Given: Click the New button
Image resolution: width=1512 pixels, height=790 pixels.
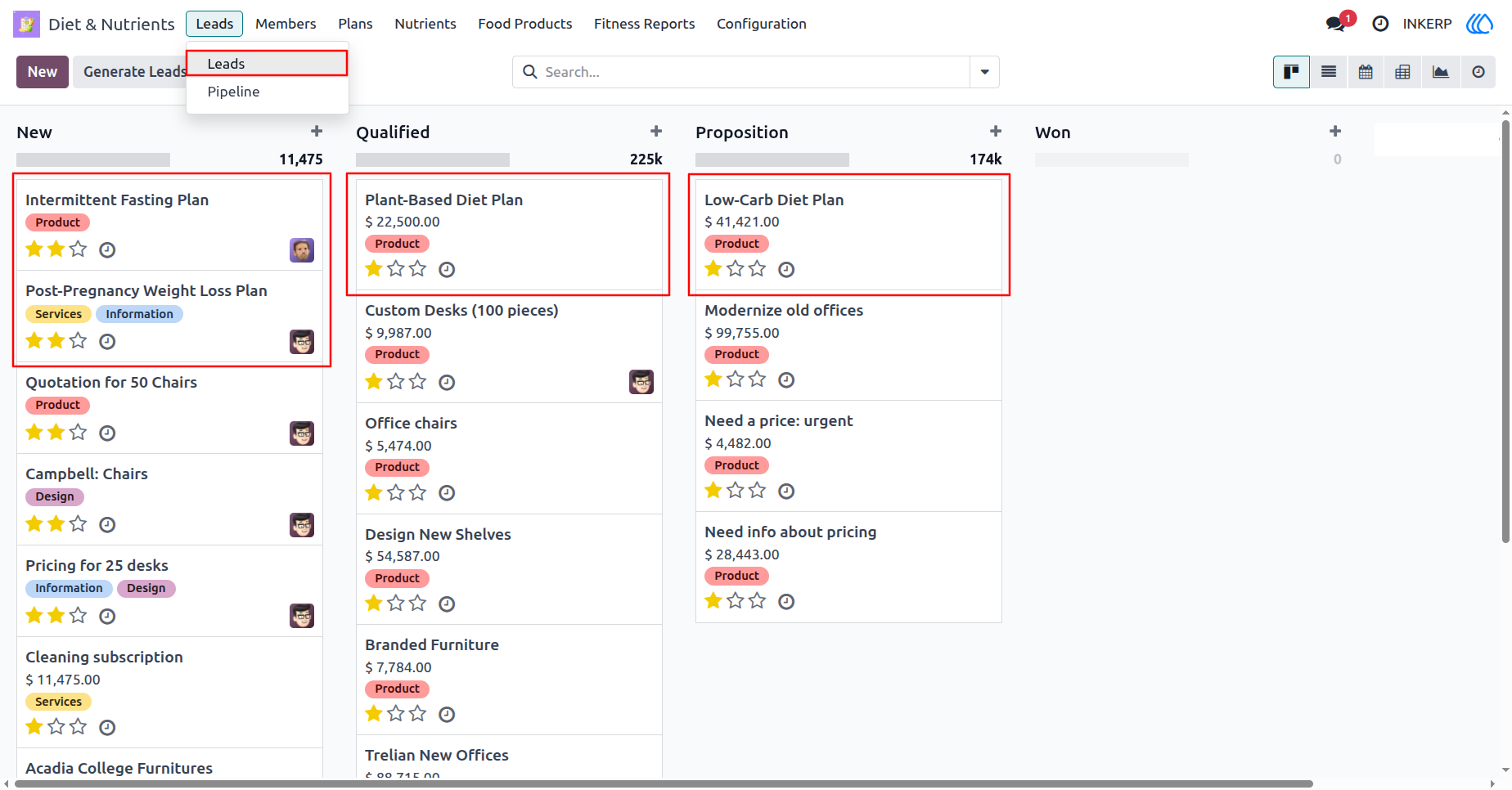Looking at the screenshot, I should [43, 72].
